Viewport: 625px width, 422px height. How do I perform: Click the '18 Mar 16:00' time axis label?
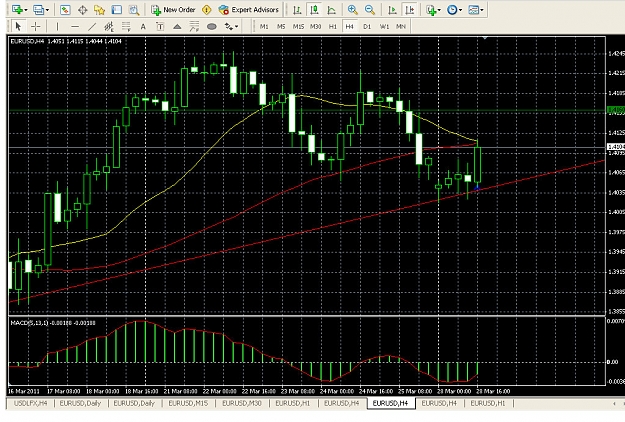click(x=142, y=391)
